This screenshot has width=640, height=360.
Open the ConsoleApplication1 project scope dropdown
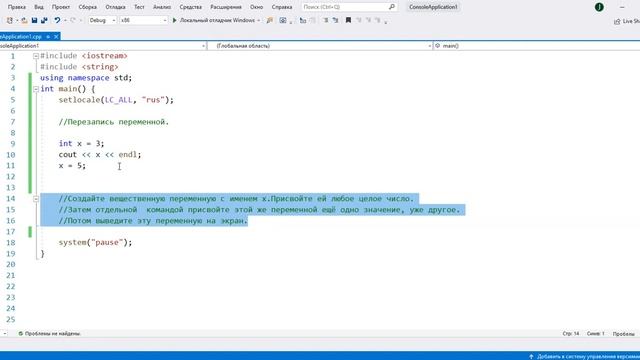click(x=102, y=46)
